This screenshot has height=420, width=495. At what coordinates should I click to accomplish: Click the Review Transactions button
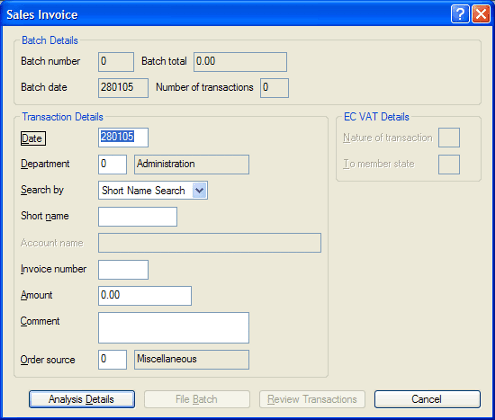(x=312, y=399)
